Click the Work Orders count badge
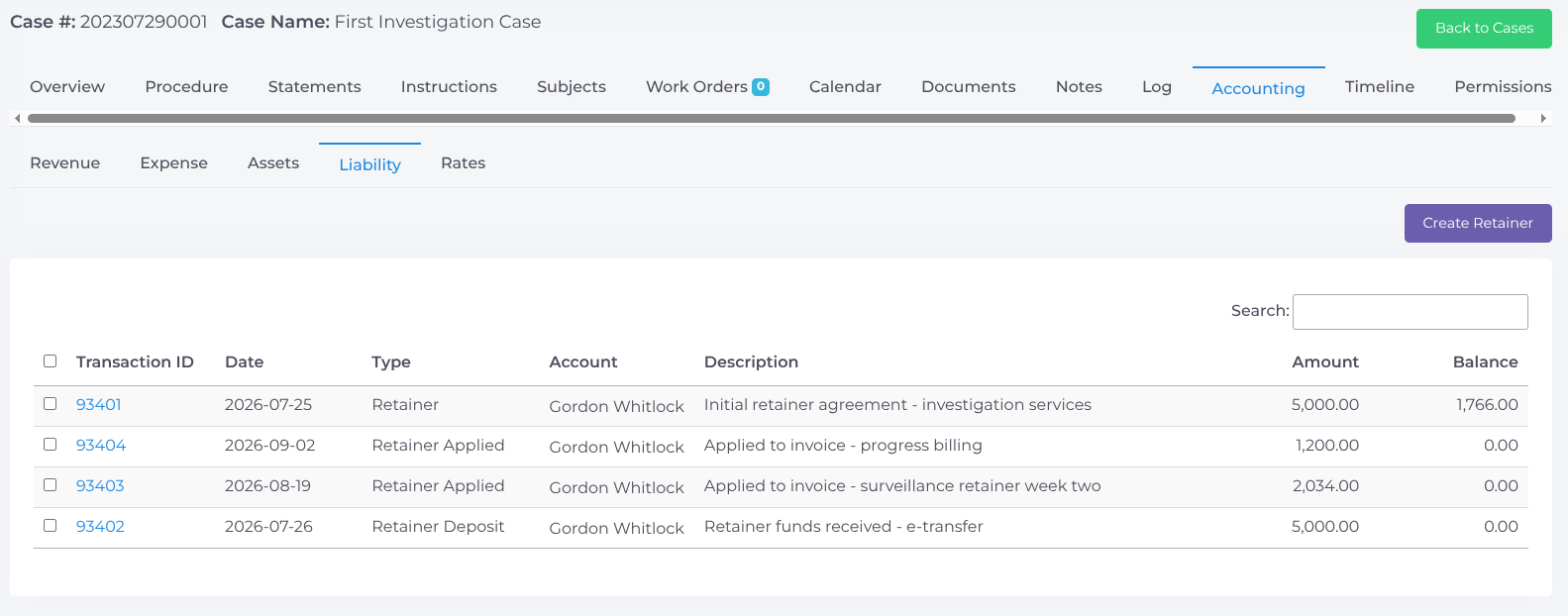Image resolution: width=1568 pixels, height=616 pixels. point(761,86)
